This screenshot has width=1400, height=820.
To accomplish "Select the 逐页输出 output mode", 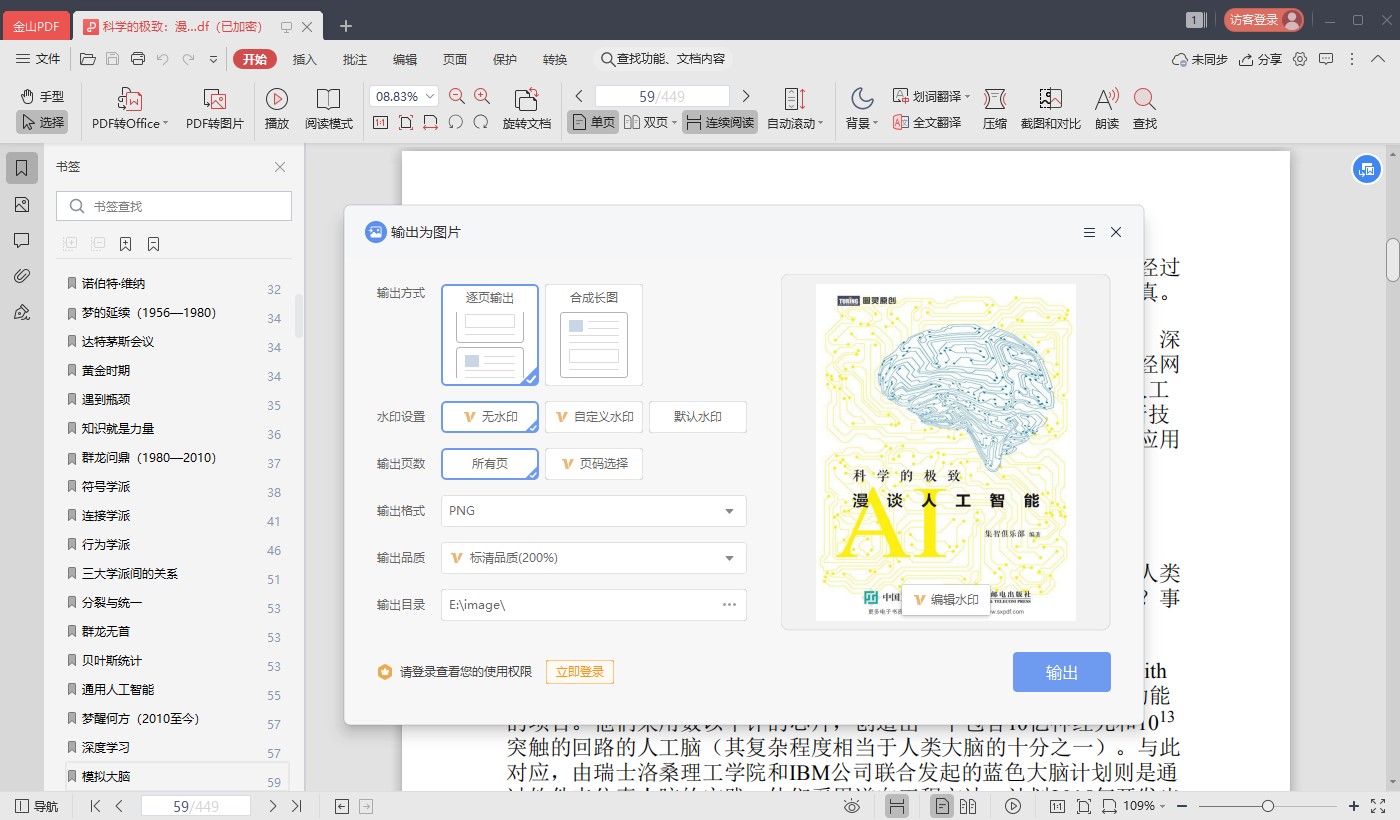I will click(489, 335).
